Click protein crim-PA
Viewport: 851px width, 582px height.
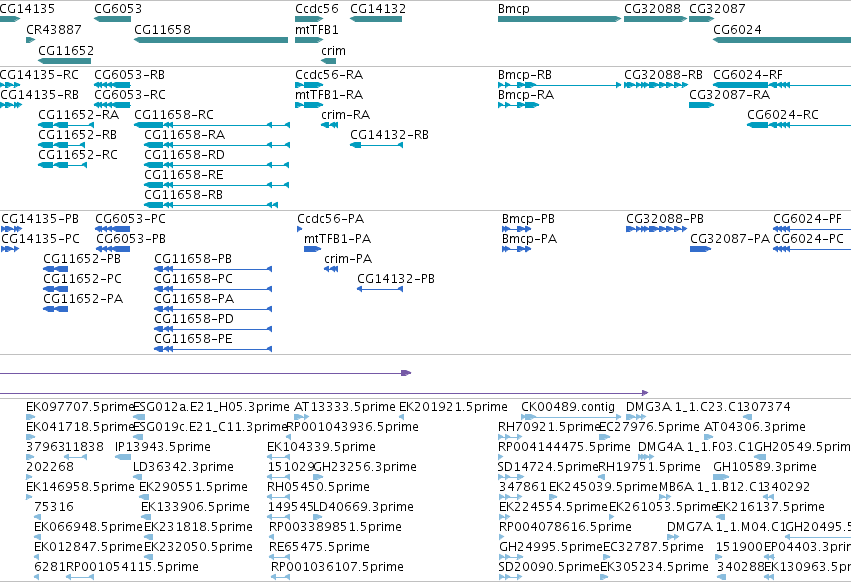[x=331, y=269]
